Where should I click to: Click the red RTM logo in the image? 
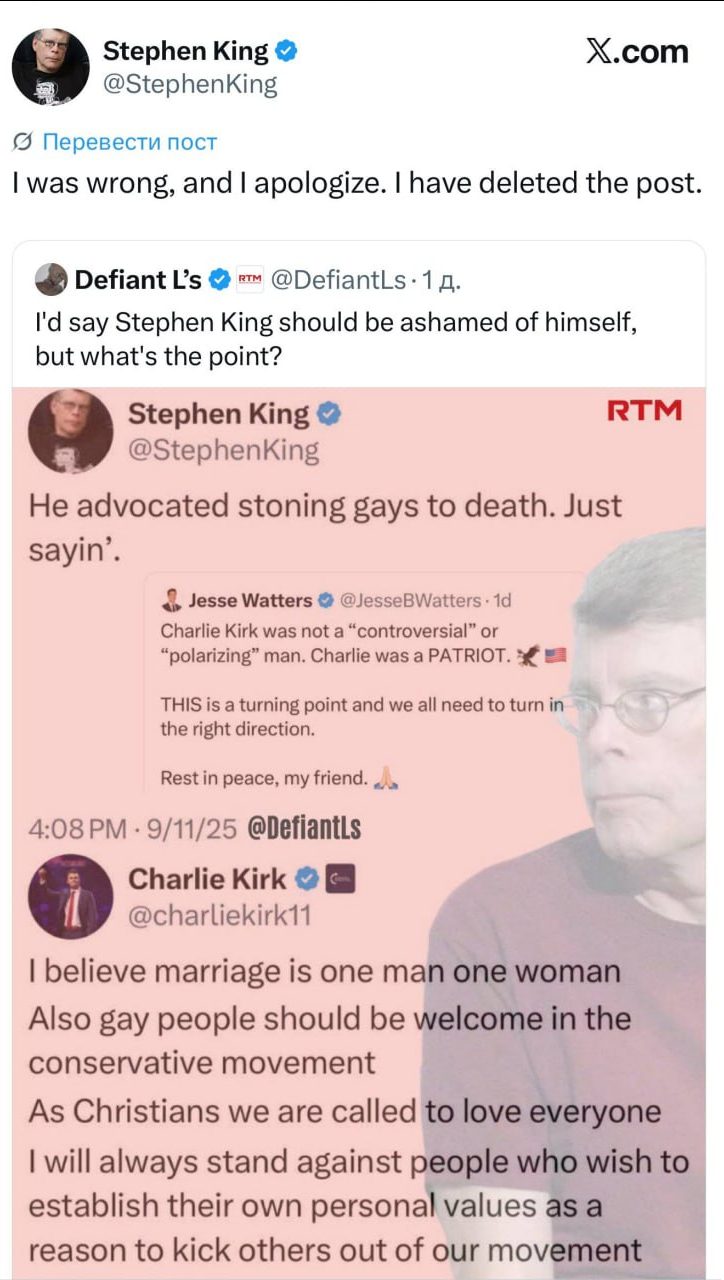point(644,410)
